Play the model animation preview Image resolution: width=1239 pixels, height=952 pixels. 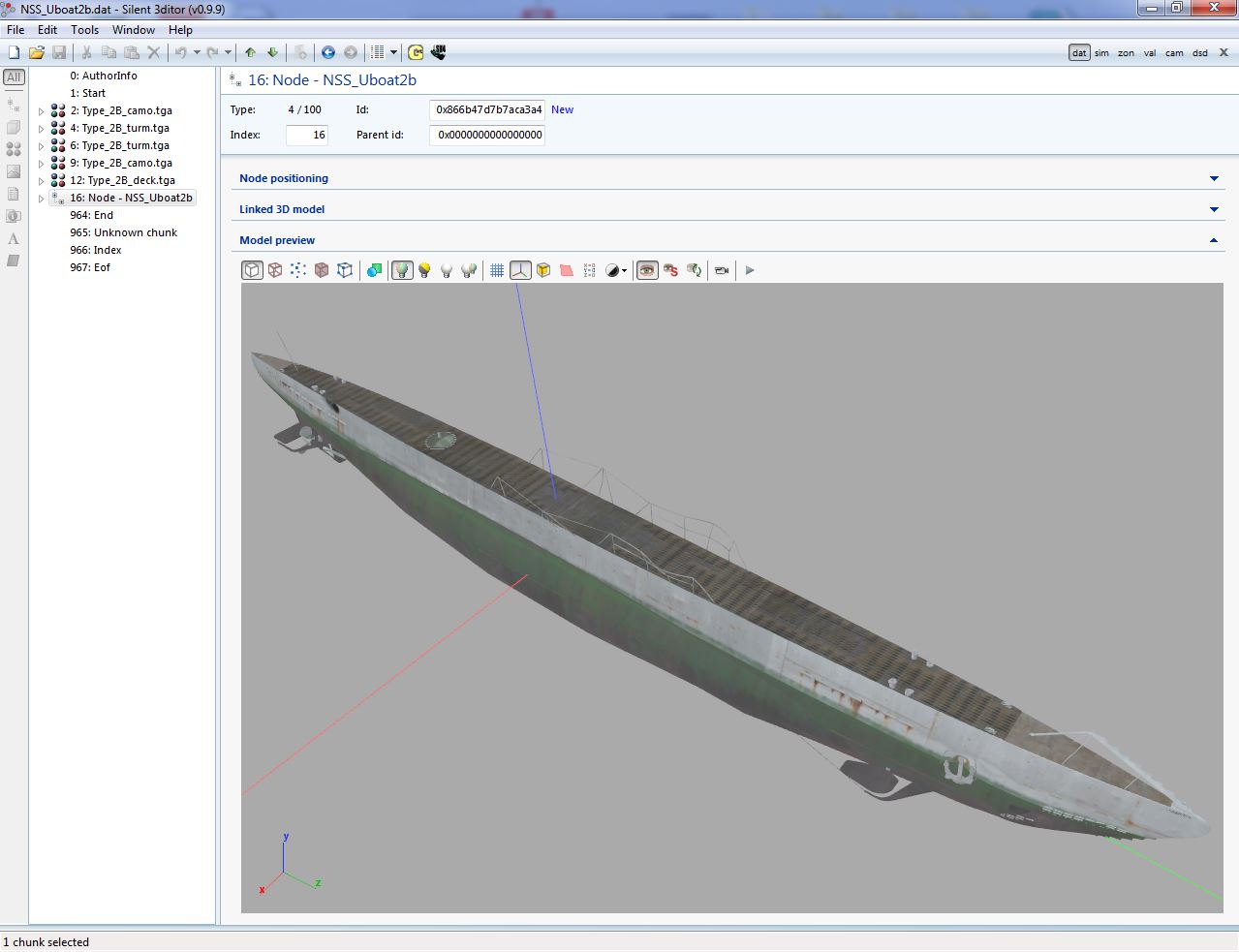pos(750,270)
